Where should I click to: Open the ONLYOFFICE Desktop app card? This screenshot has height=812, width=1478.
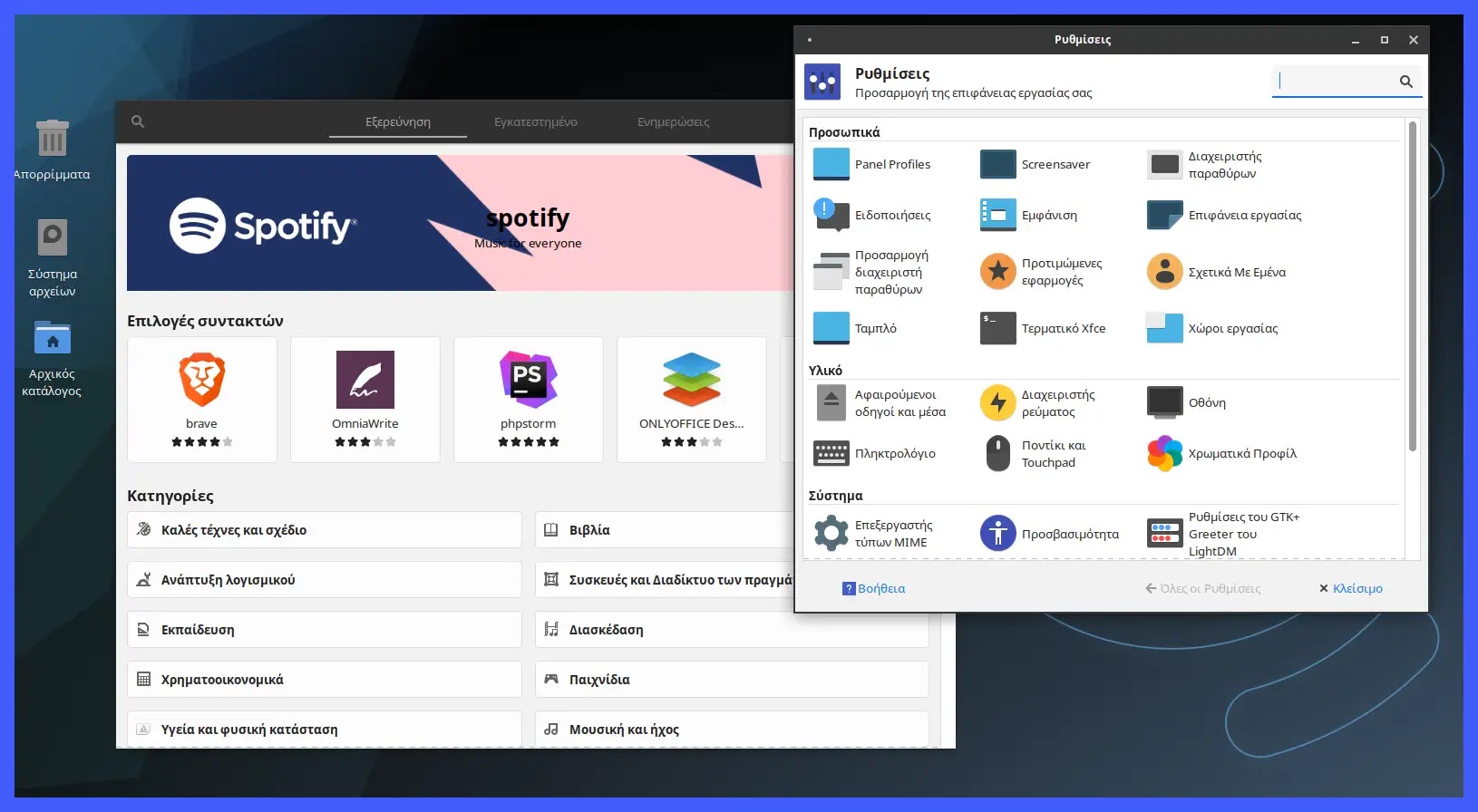click(x=692, y=400)
